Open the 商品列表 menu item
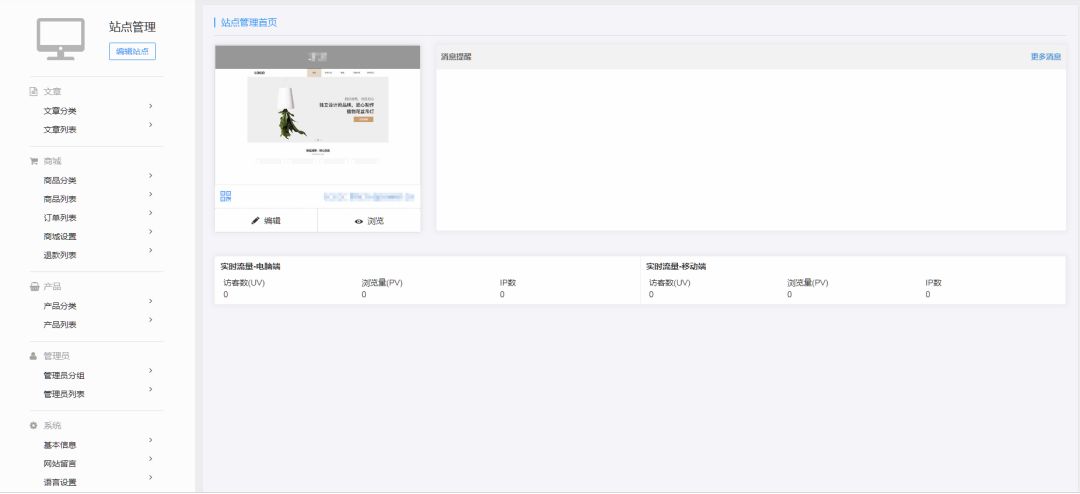 pos(60,199)
